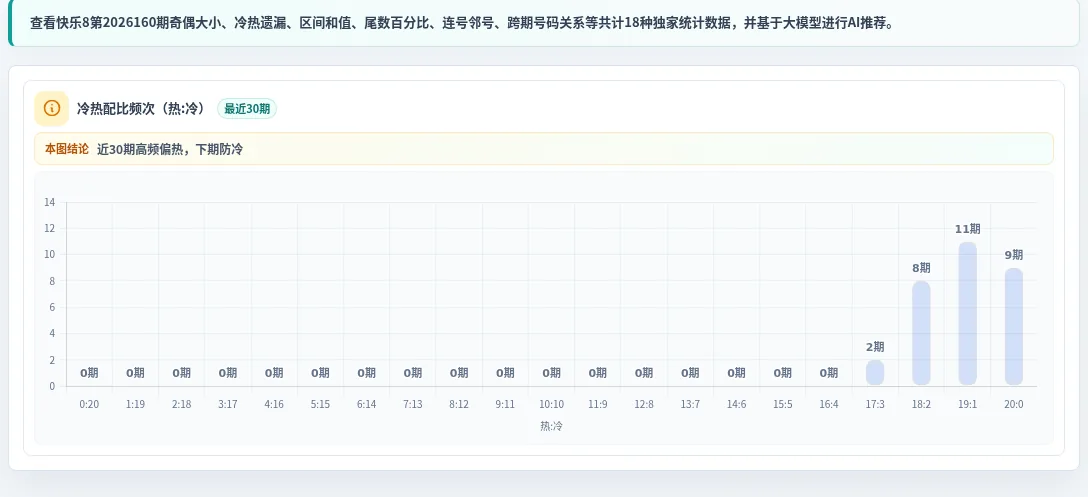Click the x-axis label 13:7
1088x497 pixels.
coord(690,404)
